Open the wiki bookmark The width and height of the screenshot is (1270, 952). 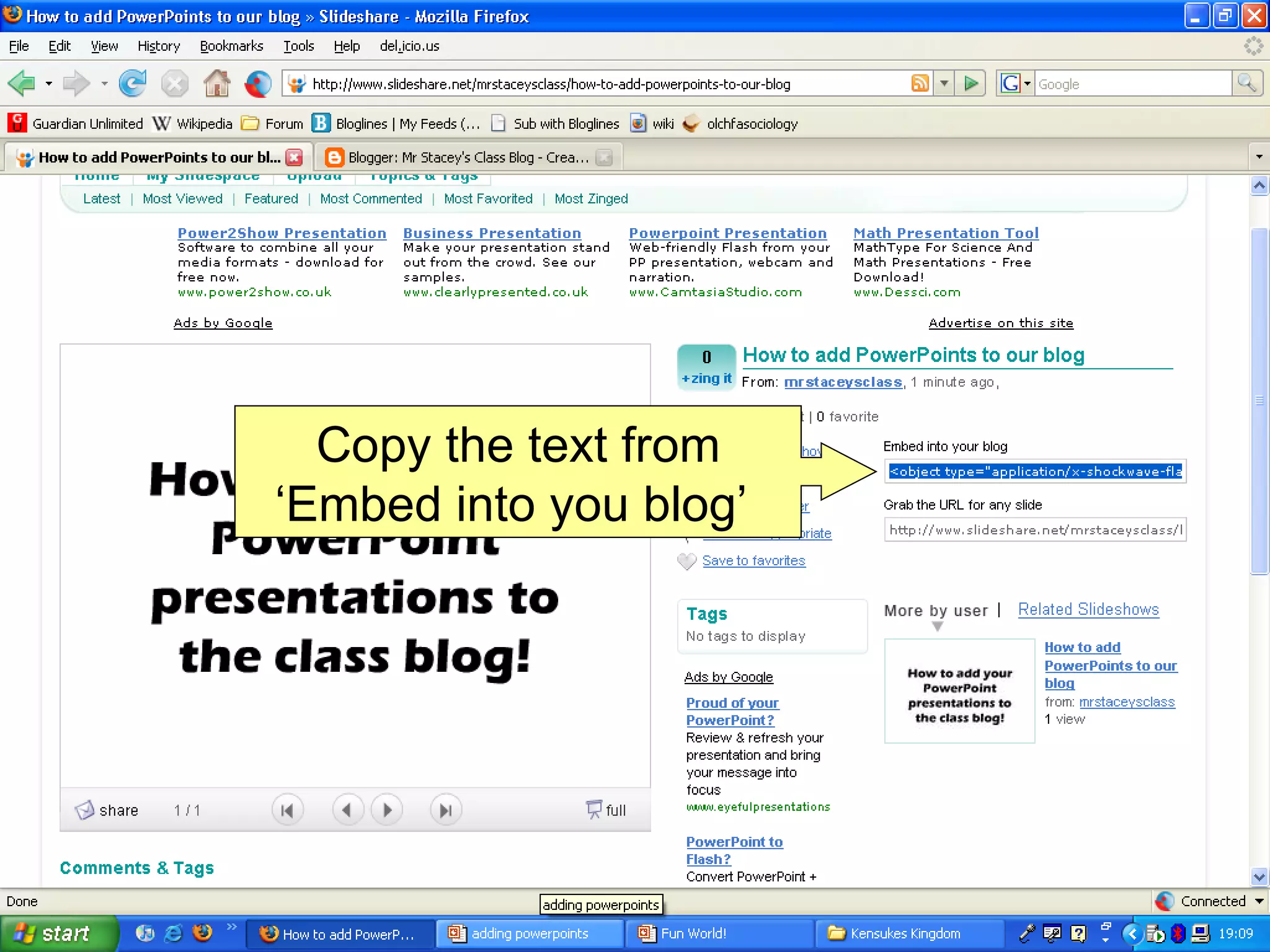pos(652,123)
